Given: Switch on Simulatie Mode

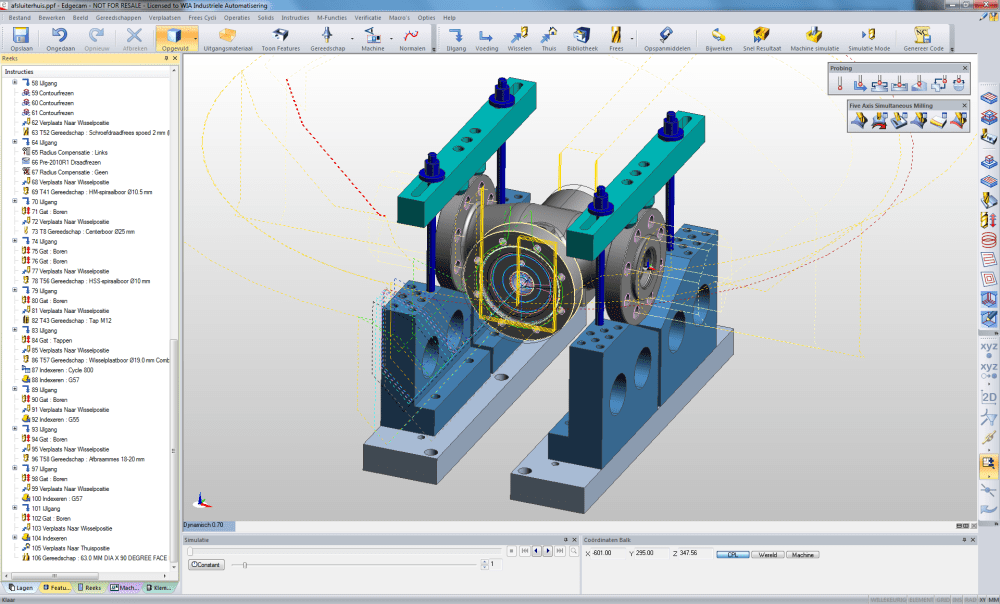Looking at the screenshot, I should pyautogui.click(x=869, y=39).
